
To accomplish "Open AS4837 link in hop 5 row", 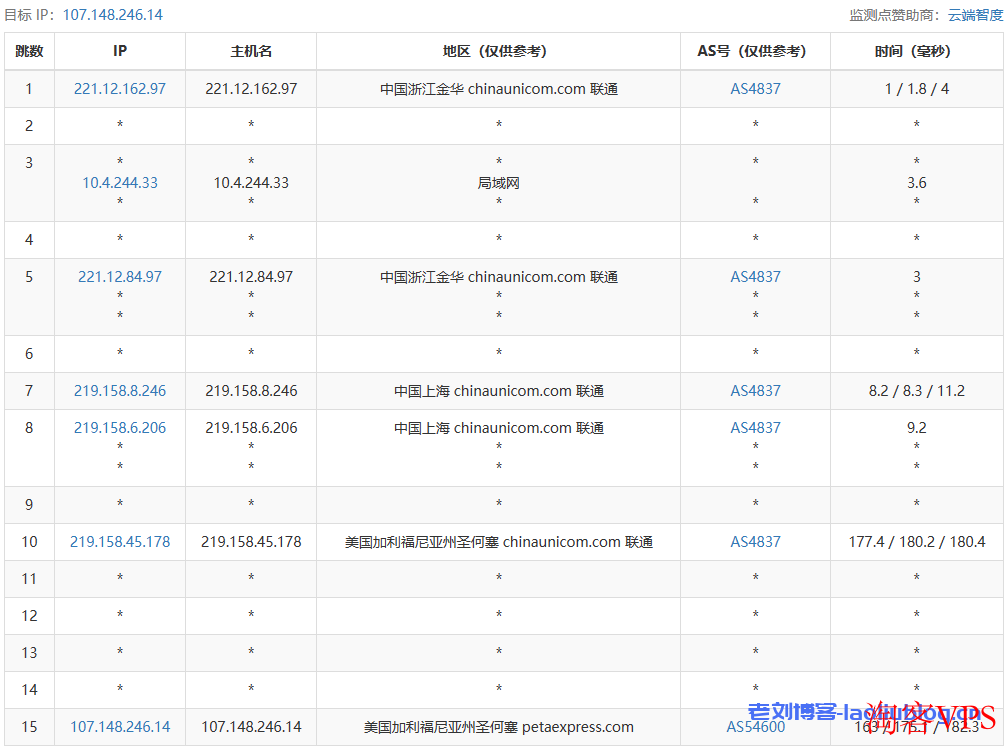I will [755, 277].
